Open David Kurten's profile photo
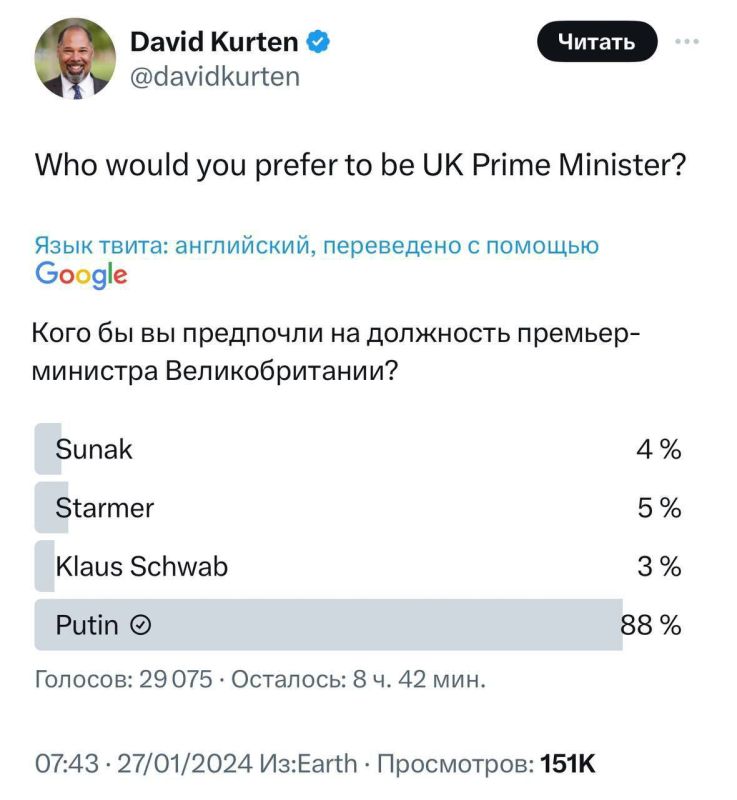 (x=76, y=58)
